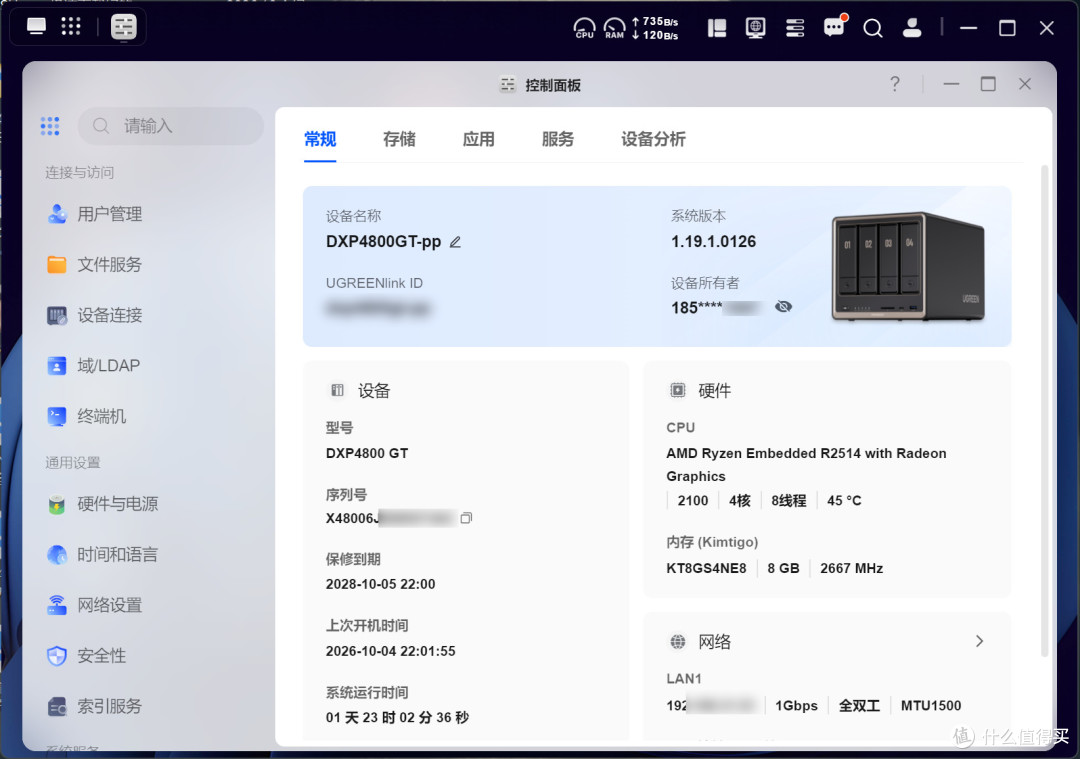Screen dimensions: 1080x759
Task: Select the 常规 tab
Action: [x=320, y=139]
